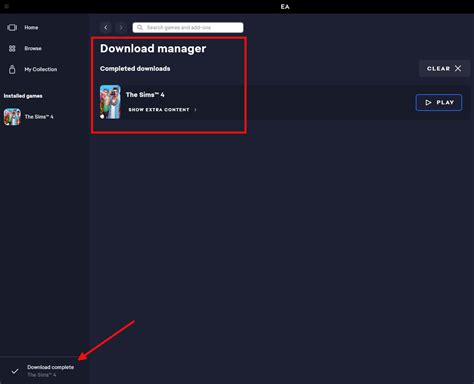Navigate forward with the right arrow
The height and width of the screenshot is (384, 474).
pyautogui.click(x=121, y=28)
